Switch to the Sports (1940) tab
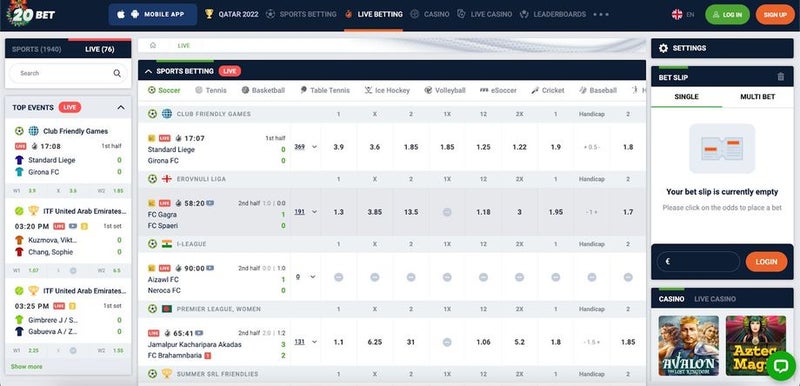800x386 pixels. (36, 49)
